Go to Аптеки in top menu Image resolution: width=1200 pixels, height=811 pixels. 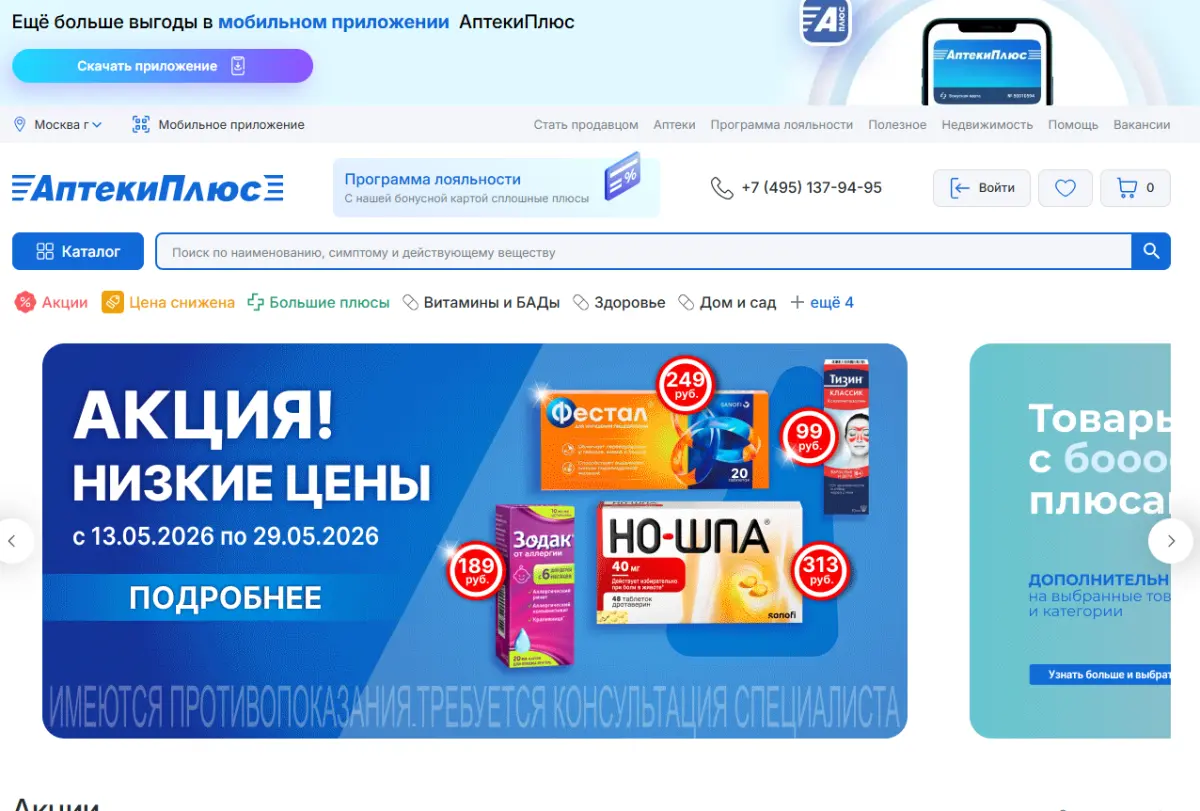[674, 125]
